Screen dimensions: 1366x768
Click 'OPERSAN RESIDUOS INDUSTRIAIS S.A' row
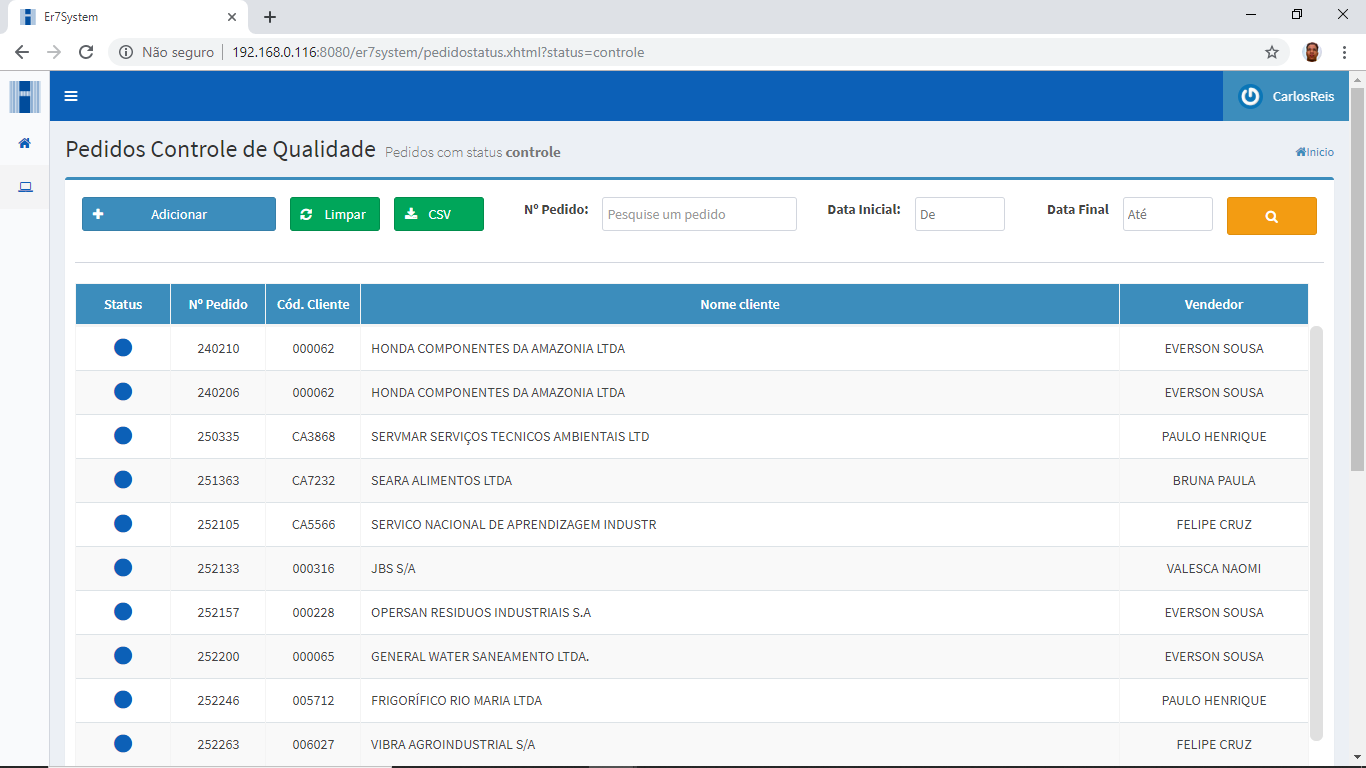(692, 612)
